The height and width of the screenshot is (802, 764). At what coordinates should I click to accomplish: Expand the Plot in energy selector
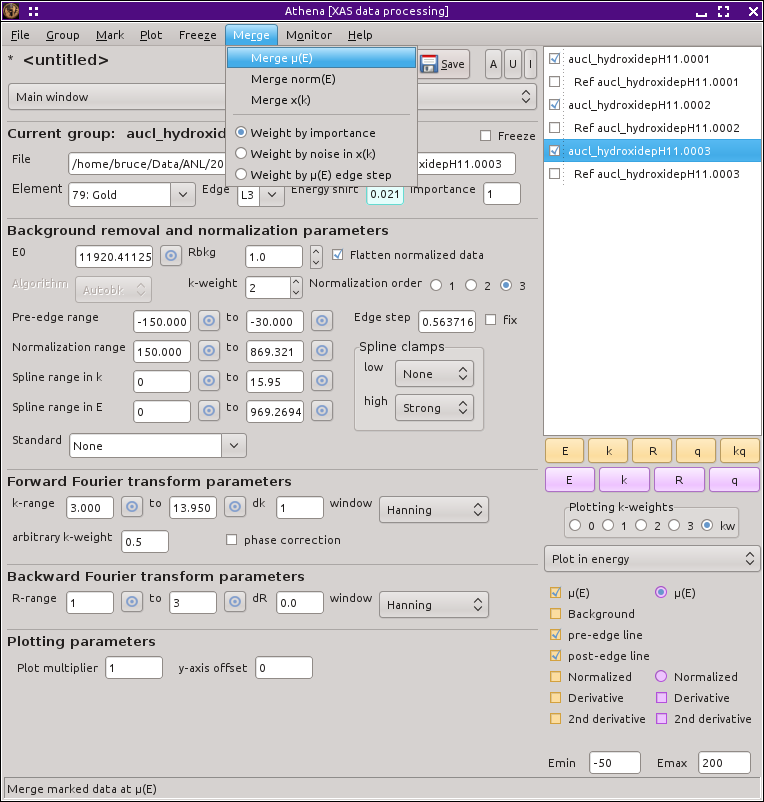[x=651, y=558]
